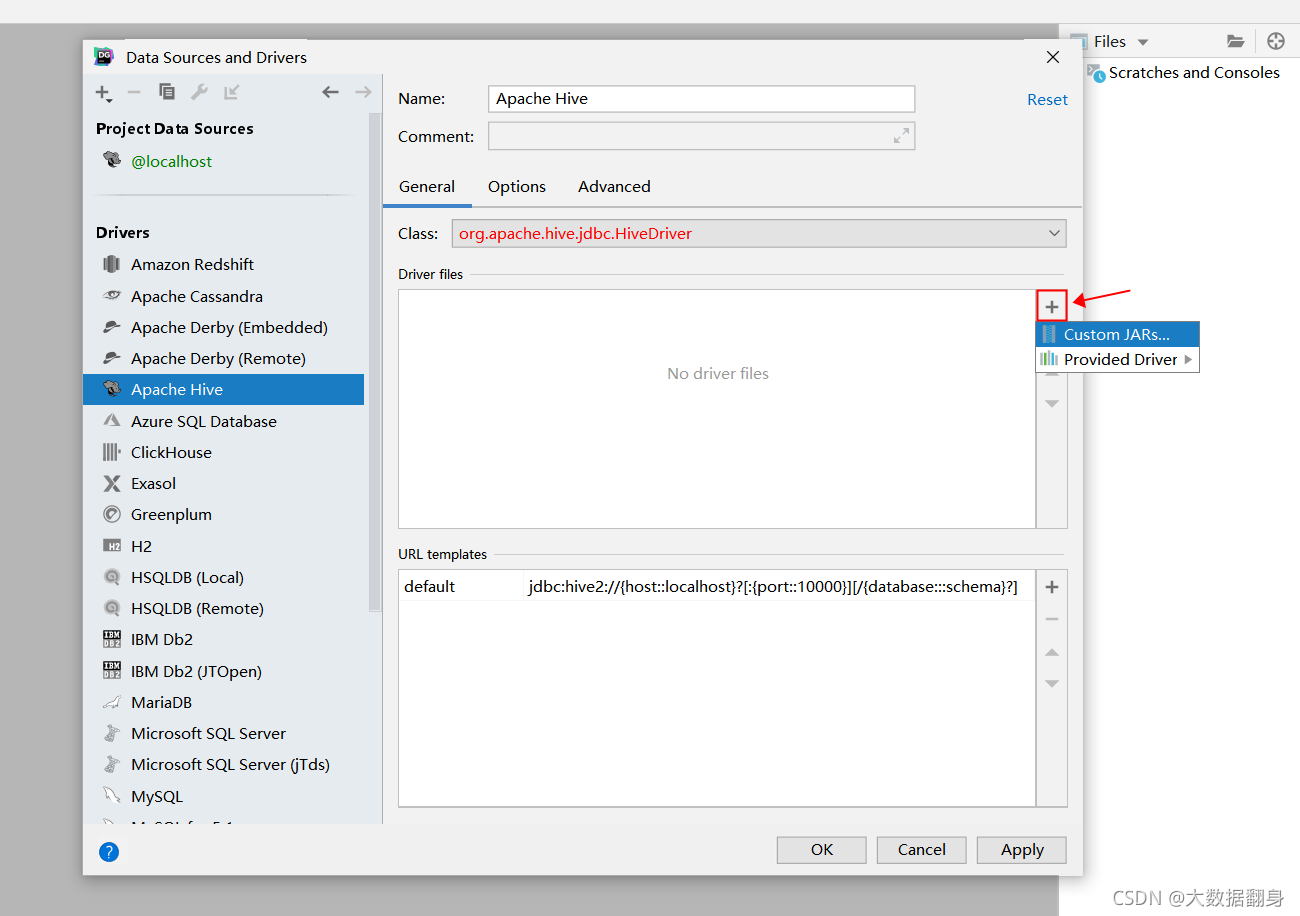Image resolution: width=1300 pixels, height=916 pixels.
Task: Expand the Comment field with arrows icon
Action: 901,136
